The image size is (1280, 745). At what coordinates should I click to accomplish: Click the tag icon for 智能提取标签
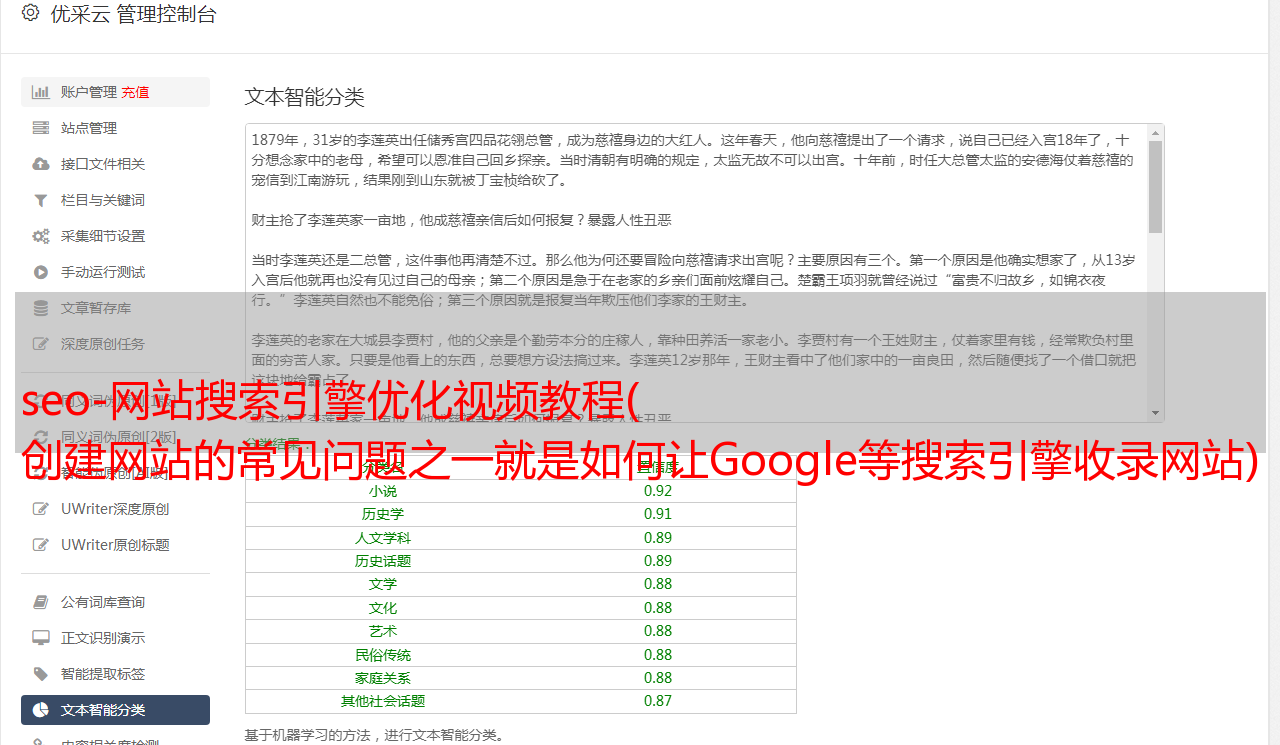[41, 674]
